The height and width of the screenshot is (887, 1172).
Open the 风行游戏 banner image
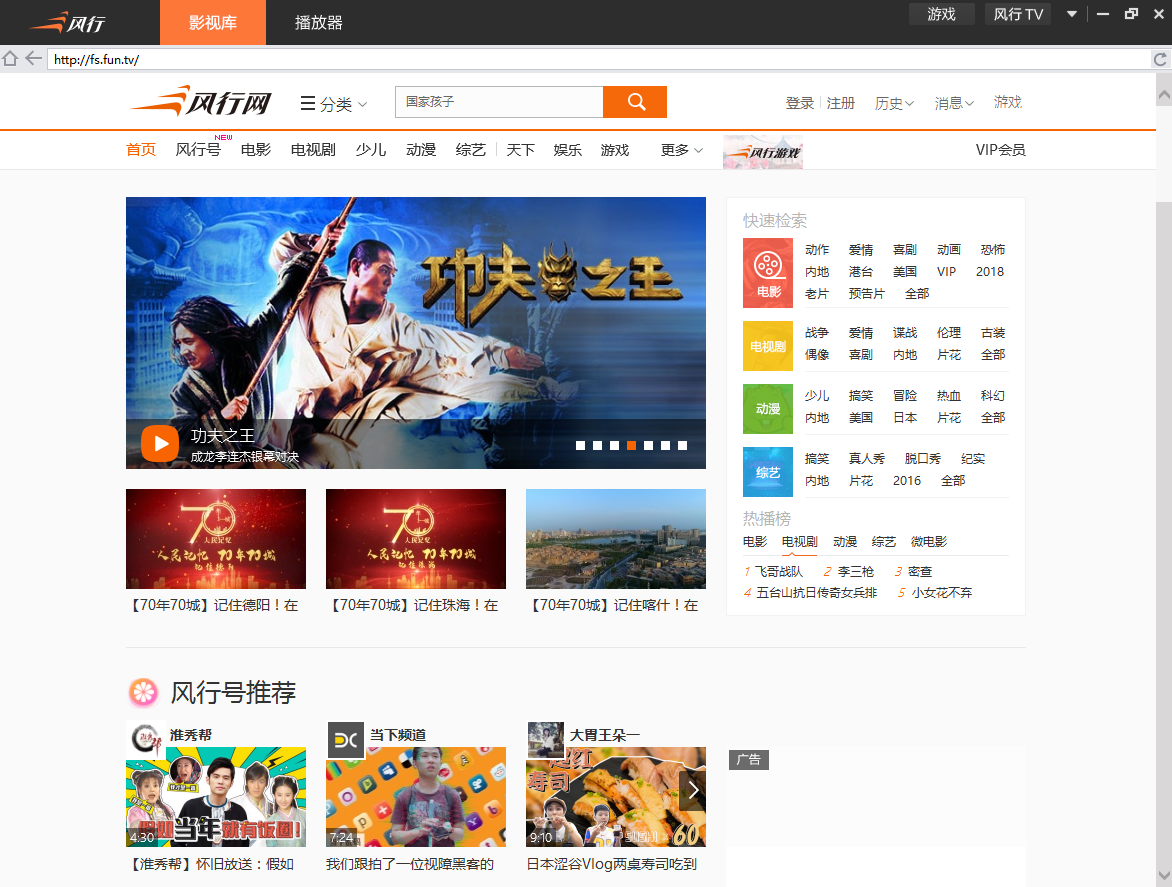click(x=762, y=152)
